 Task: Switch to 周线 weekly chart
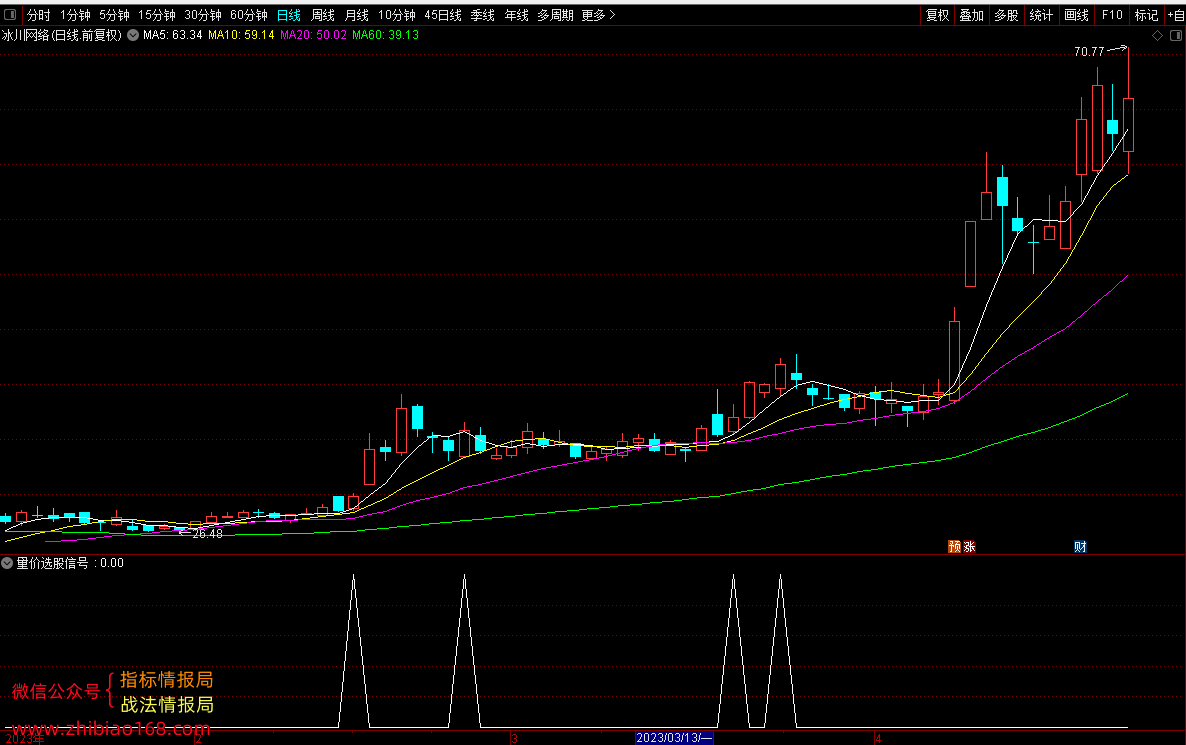pos(323,15)
